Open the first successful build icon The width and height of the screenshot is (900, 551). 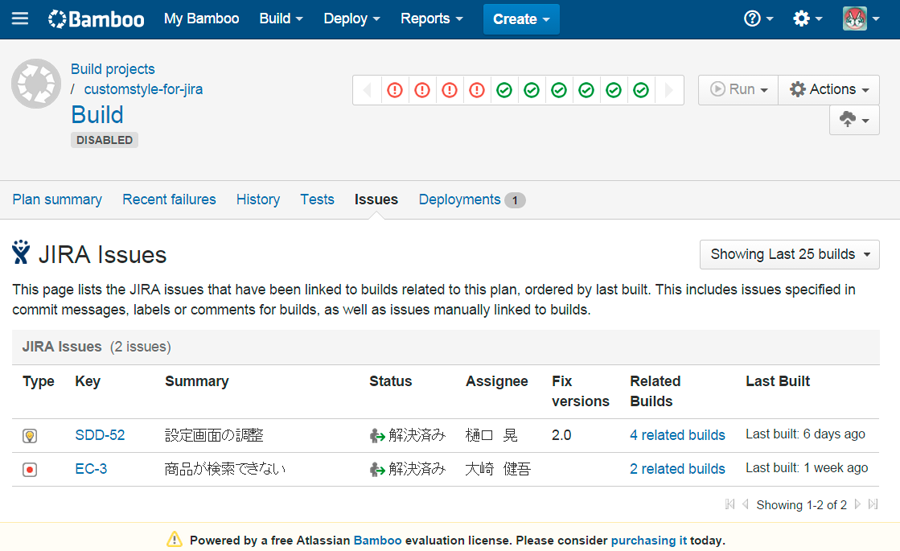(505, 90)
